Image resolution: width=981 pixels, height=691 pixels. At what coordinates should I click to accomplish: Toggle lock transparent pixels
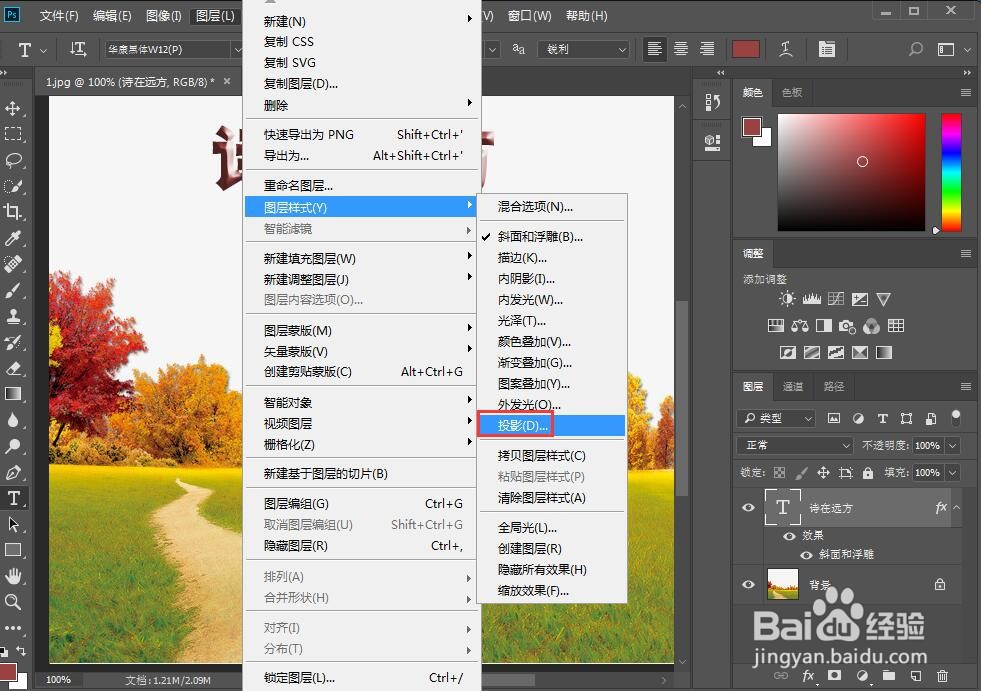coord(780,473)
